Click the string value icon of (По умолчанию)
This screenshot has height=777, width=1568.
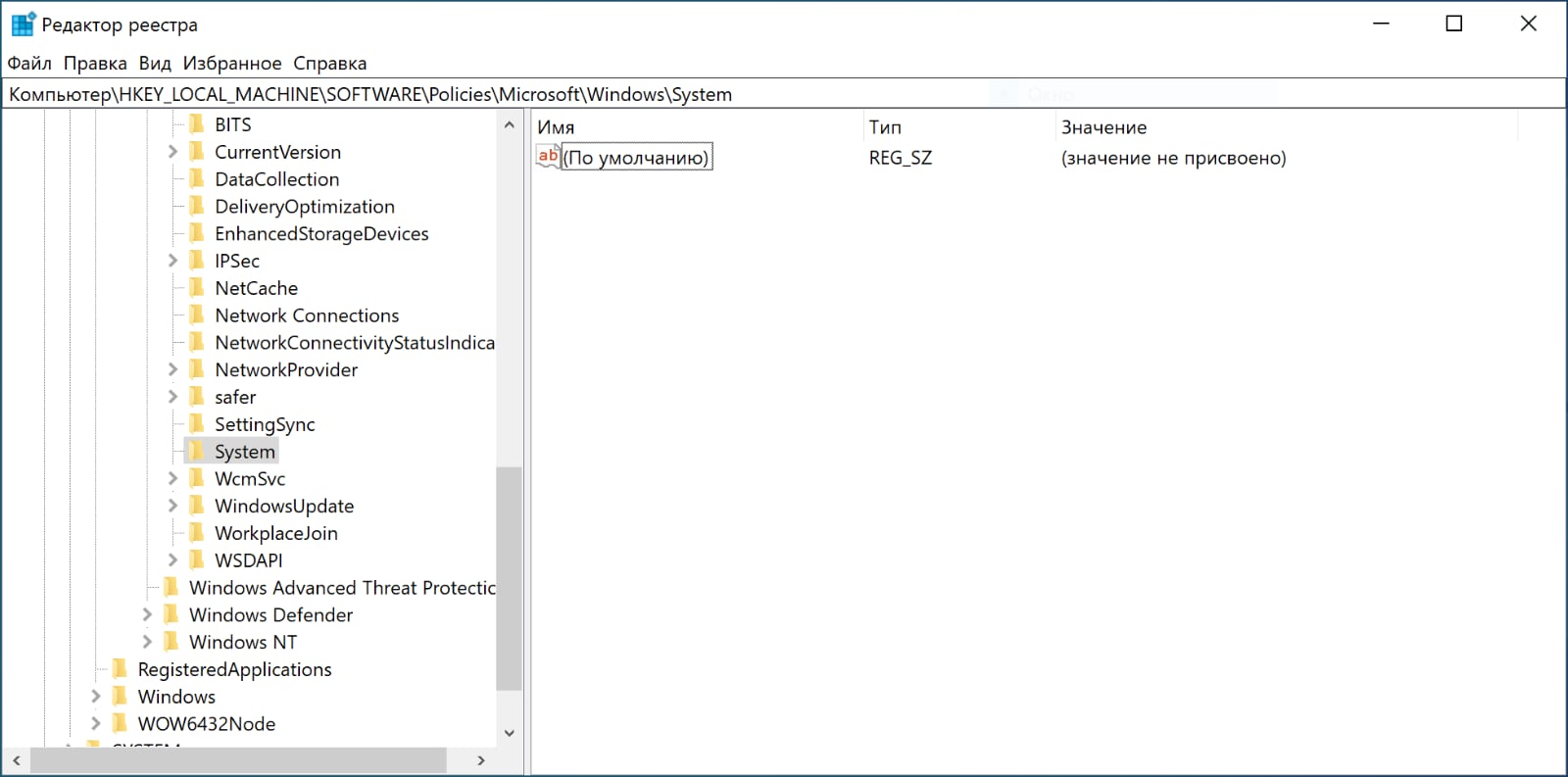click(x=548, y=157)
